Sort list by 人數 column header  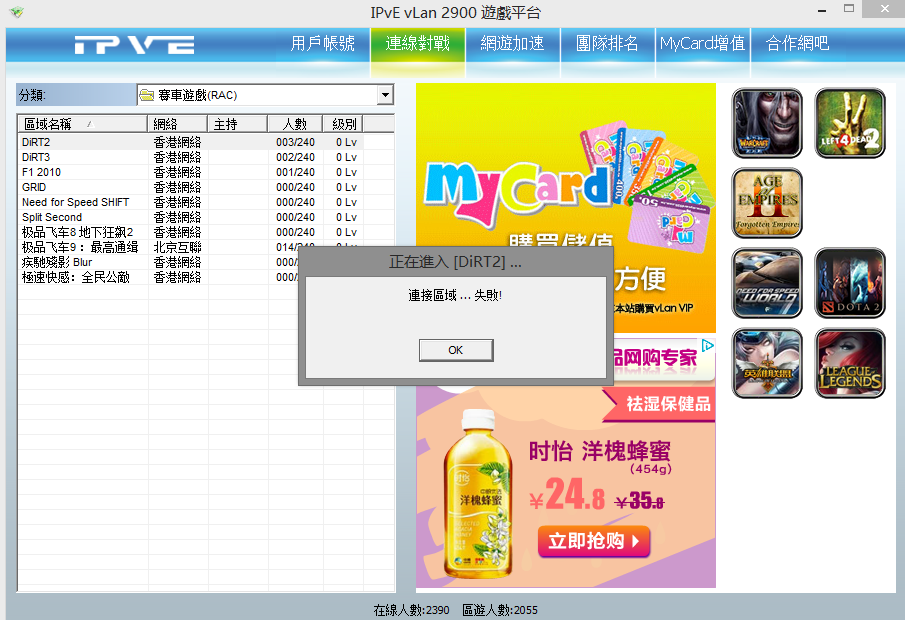[x=294, y=124]
